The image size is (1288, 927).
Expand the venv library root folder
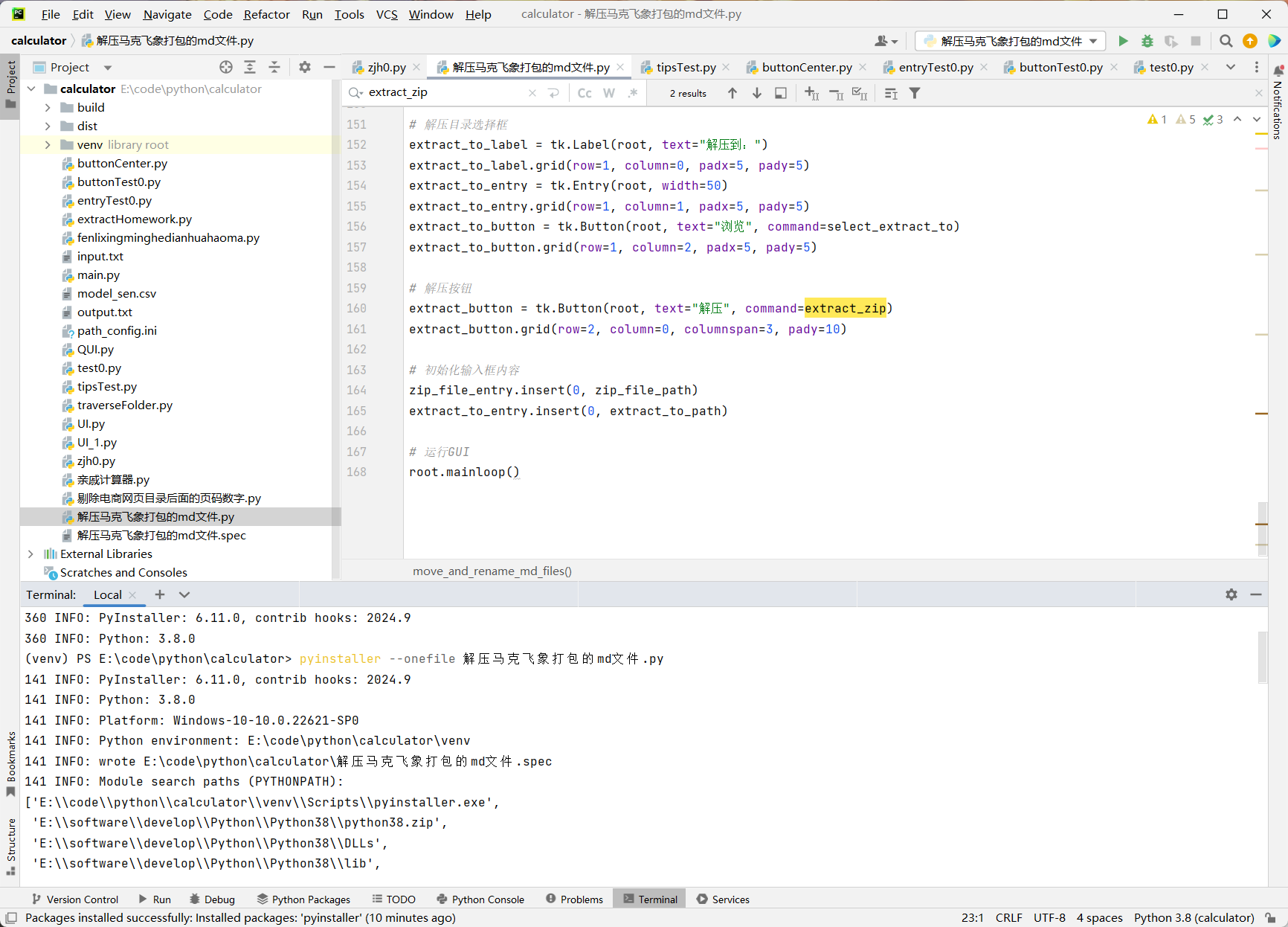point(48,144)
